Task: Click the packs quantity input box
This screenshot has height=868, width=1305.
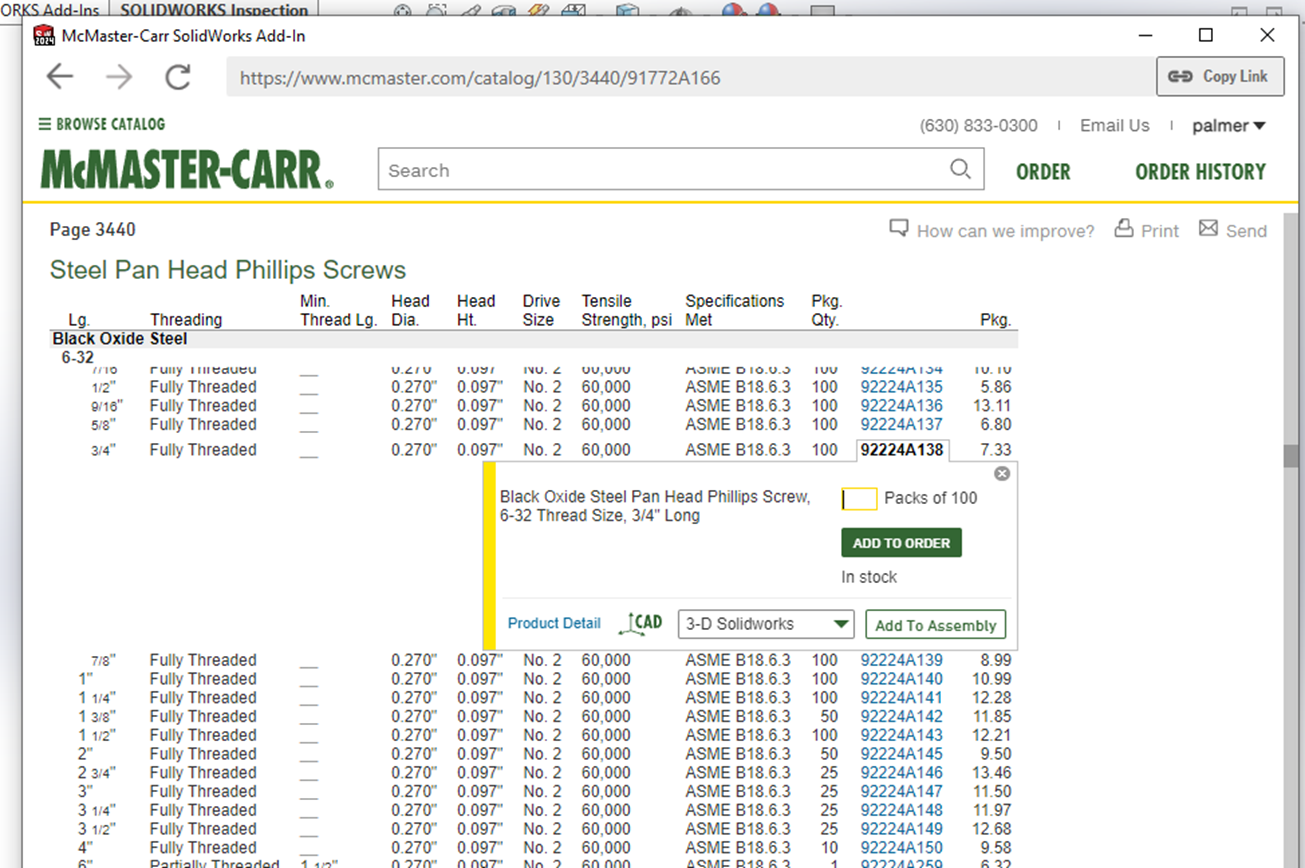Action: tap(859, 499)
